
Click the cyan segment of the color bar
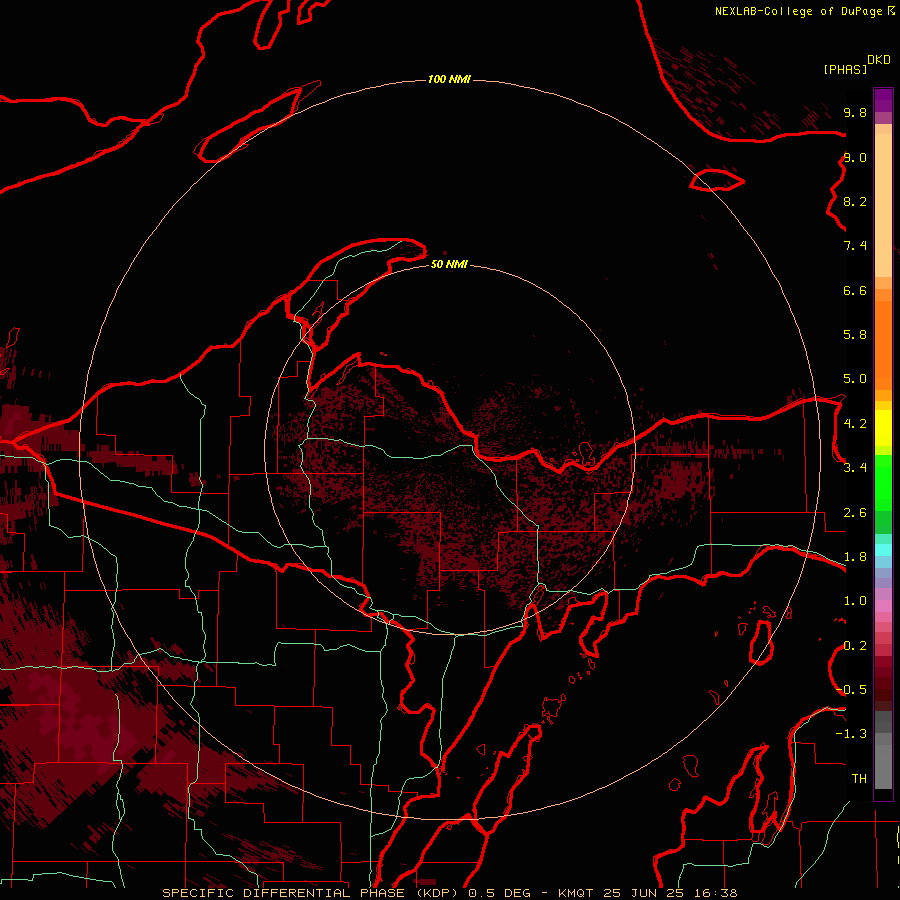[883, 550]
